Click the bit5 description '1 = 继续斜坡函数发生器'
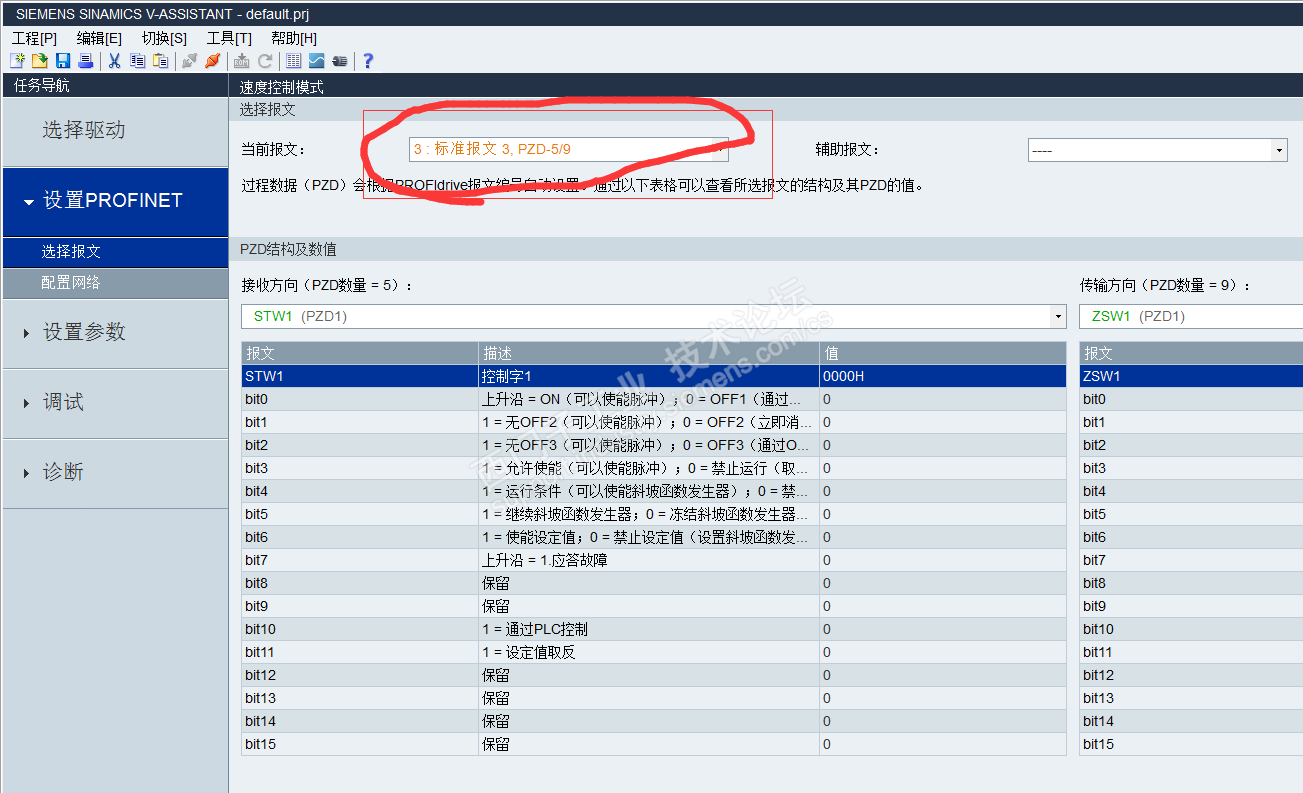This screenshot has width=1303, height=793. (x=649, y=514)
